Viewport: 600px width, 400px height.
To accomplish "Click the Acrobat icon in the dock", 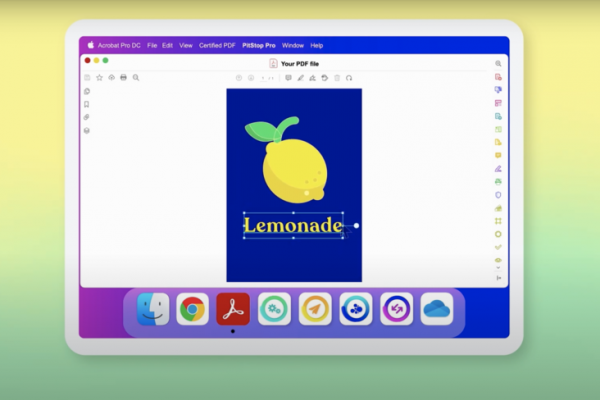I will [x=233, y=310].
